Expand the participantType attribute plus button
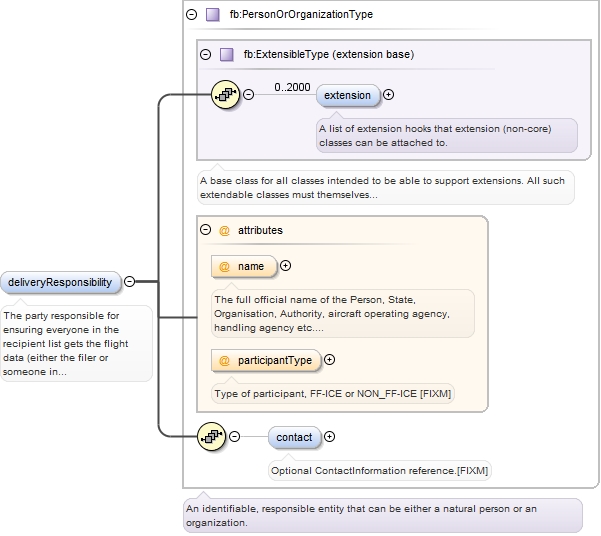This screenshot has height=536, width=601. [x=329, y=360]
